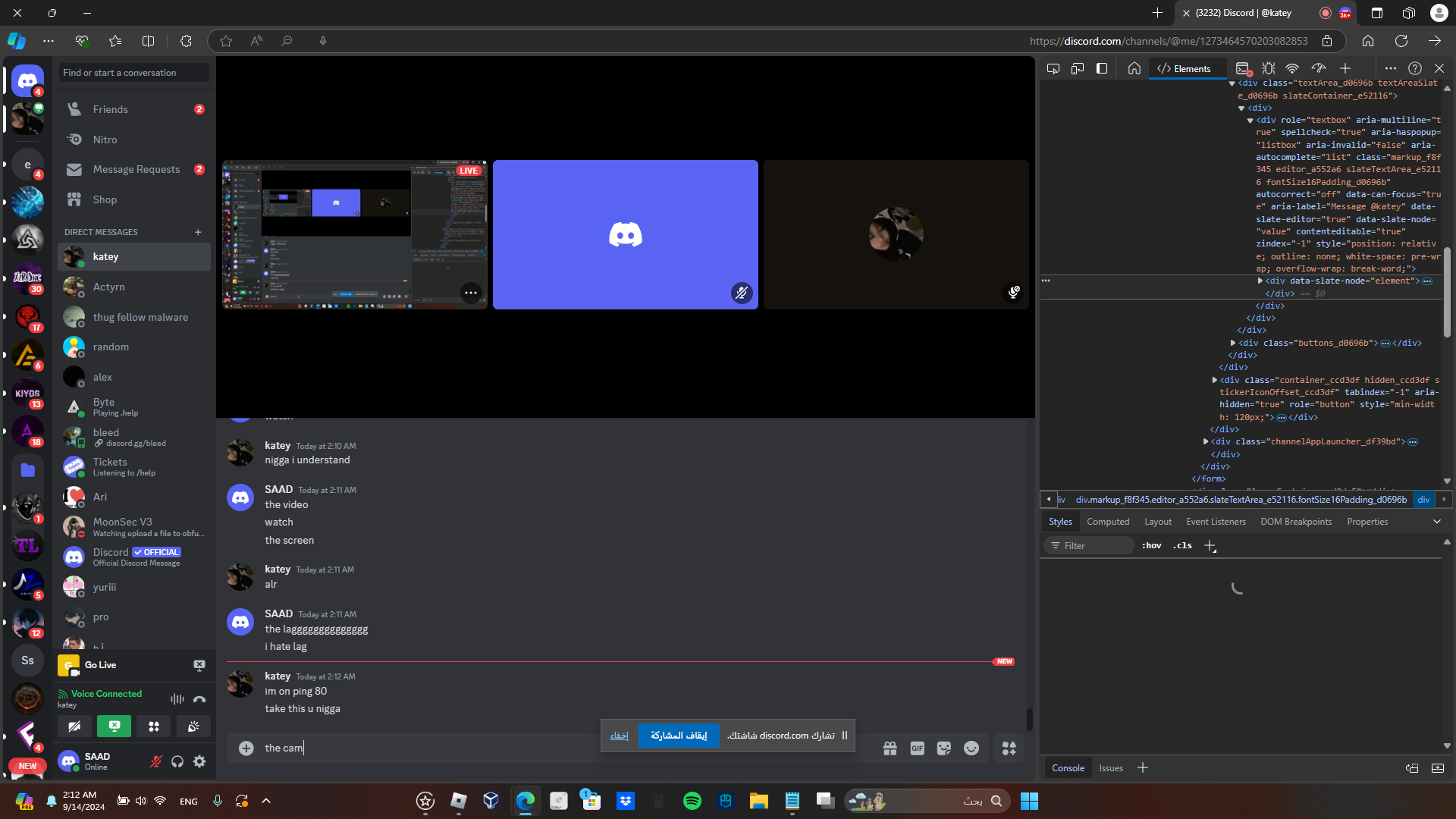Screen dimensions: 1456x819
Task: Stop screen sharing green button
Action: [114, 726]
